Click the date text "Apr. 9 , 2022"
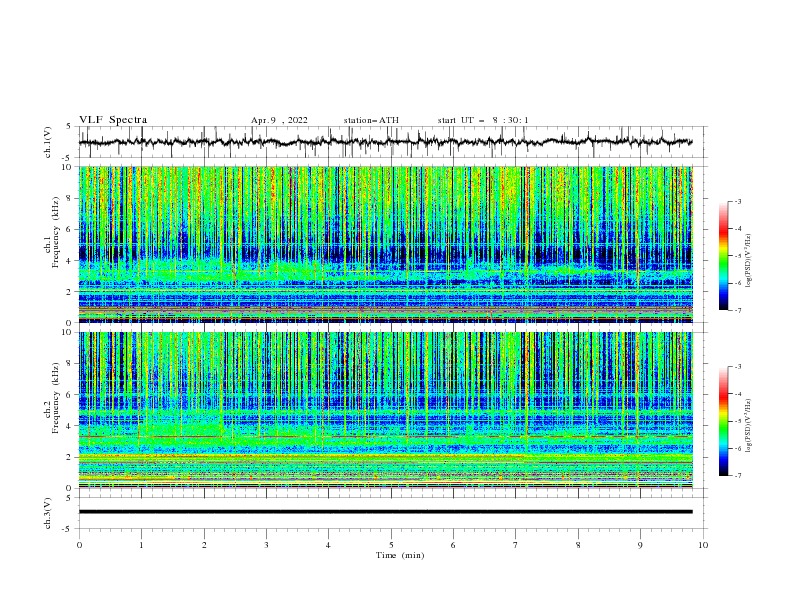The width and height of the screenshot is (792, 612). 279,120
